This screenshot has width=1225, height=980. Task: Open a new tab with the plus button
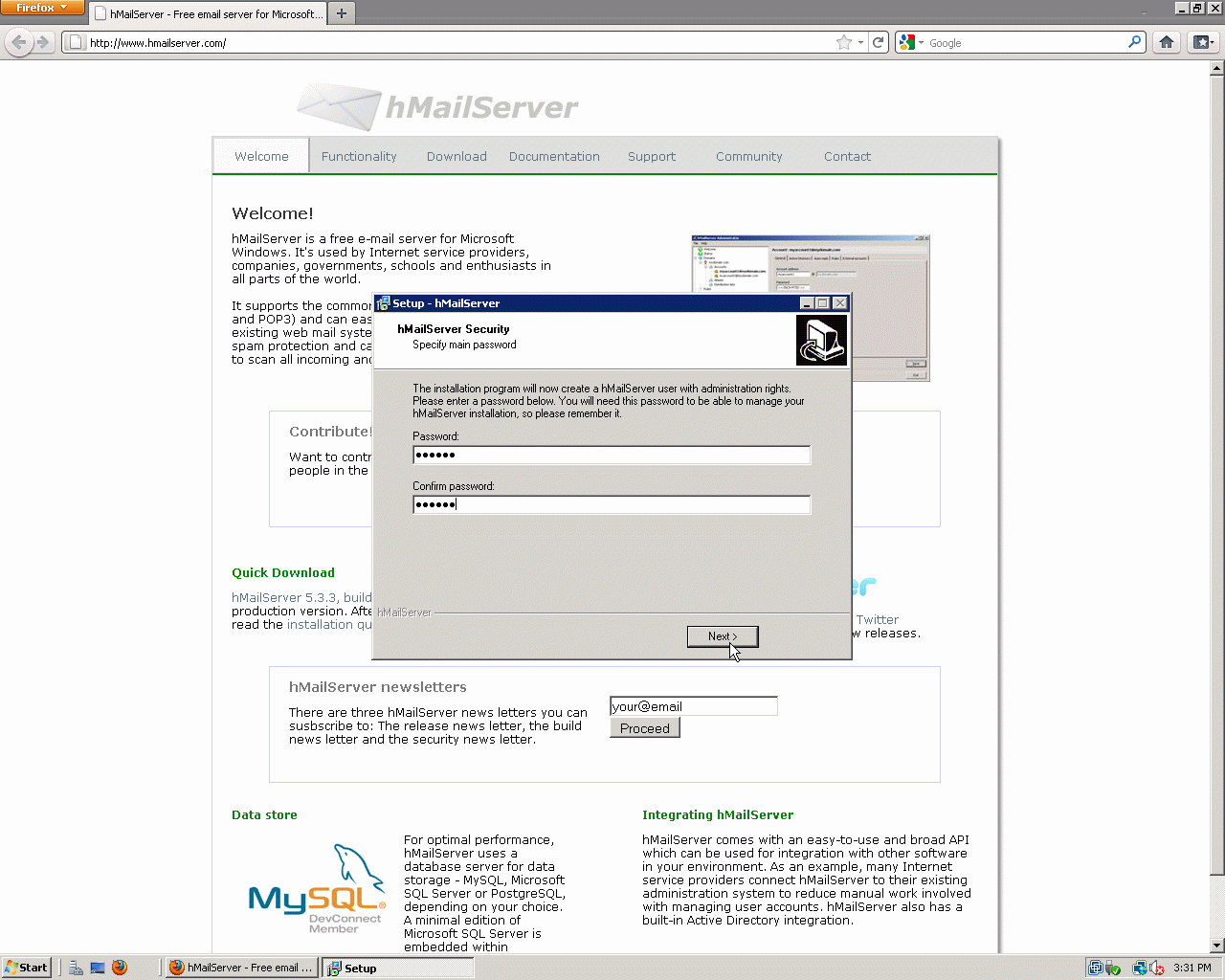pyautogui.click(x=342, y=13)
